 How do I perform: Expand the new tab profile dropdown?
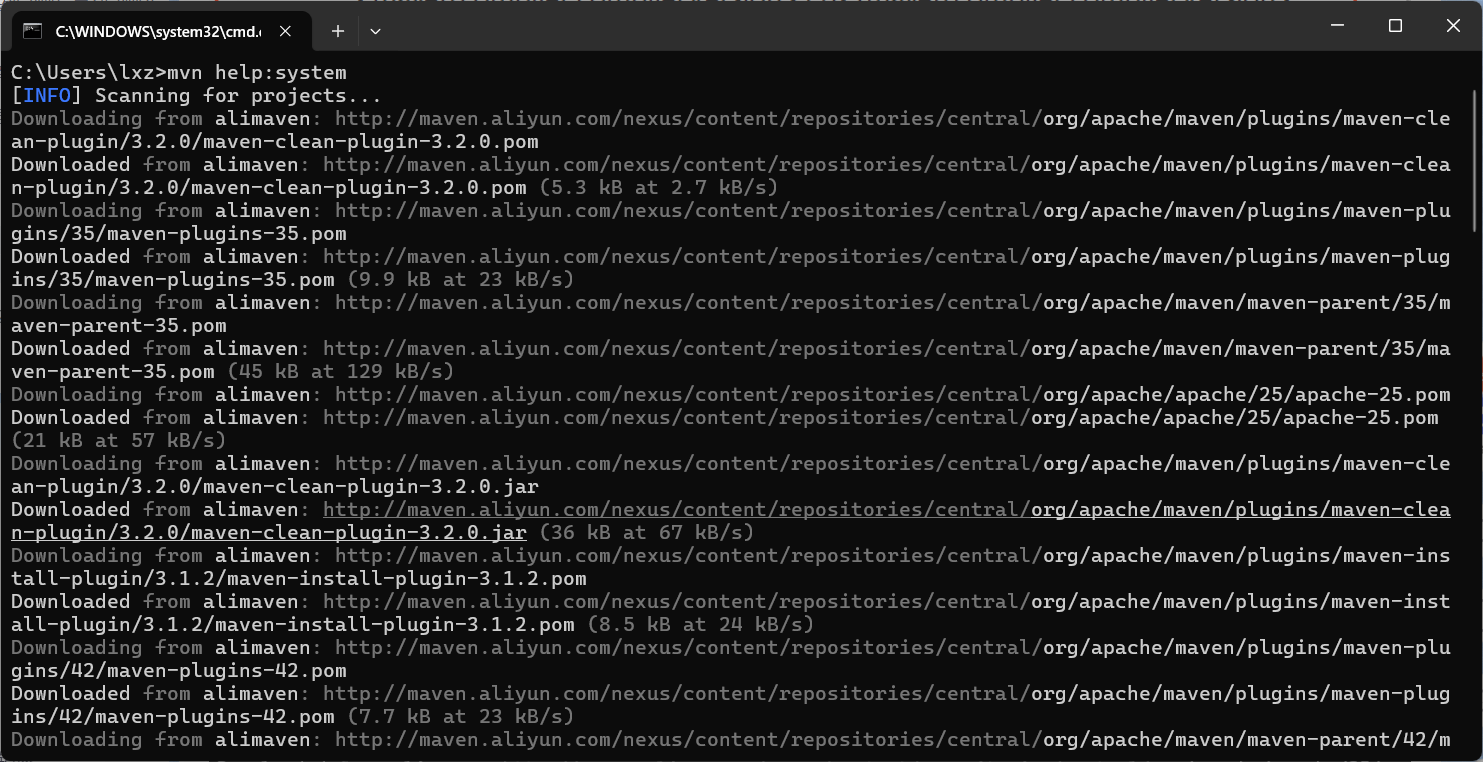click(375, 31)
